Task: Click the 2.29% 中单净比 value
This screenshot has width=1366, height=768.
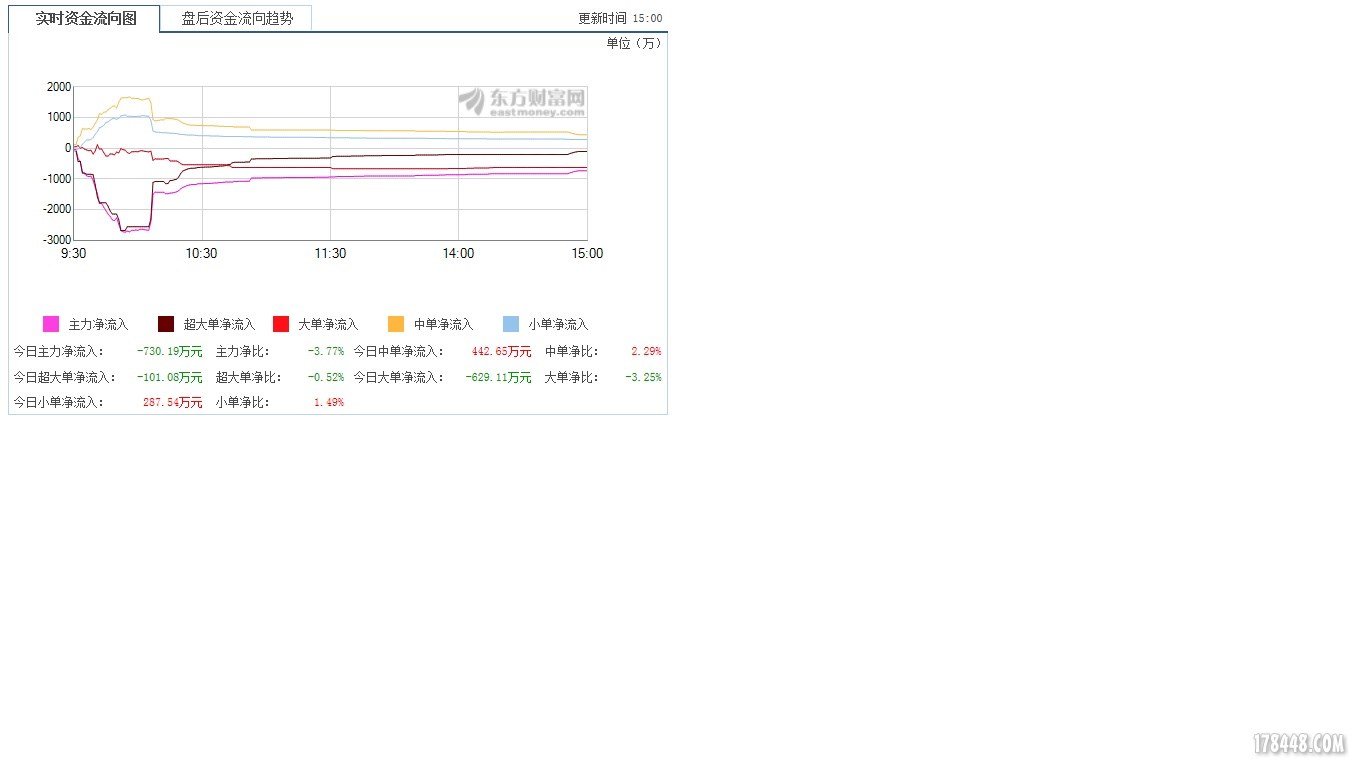Action: click(x=646, y=352)
